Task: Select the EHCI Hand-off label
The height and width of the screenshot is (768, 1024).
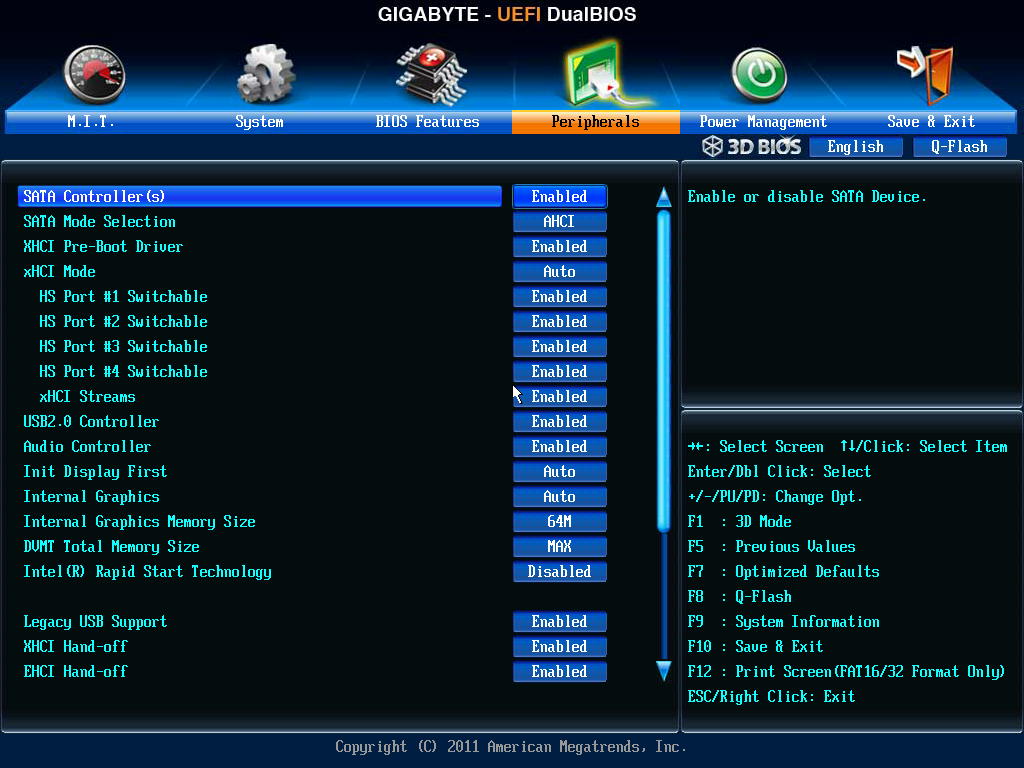Action: point(76,672)
